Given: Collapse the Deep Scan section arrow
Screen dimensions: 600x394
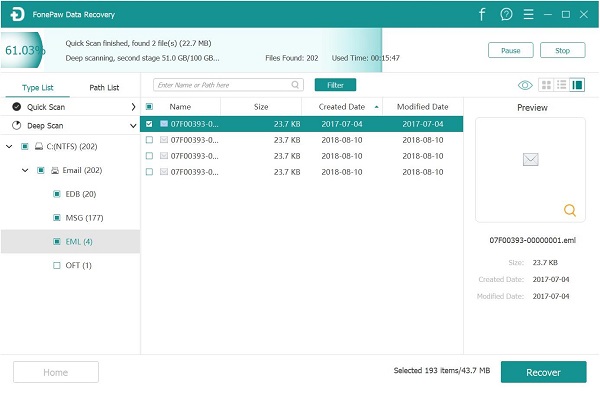Looking at the screenshot, I should point(133,125).
